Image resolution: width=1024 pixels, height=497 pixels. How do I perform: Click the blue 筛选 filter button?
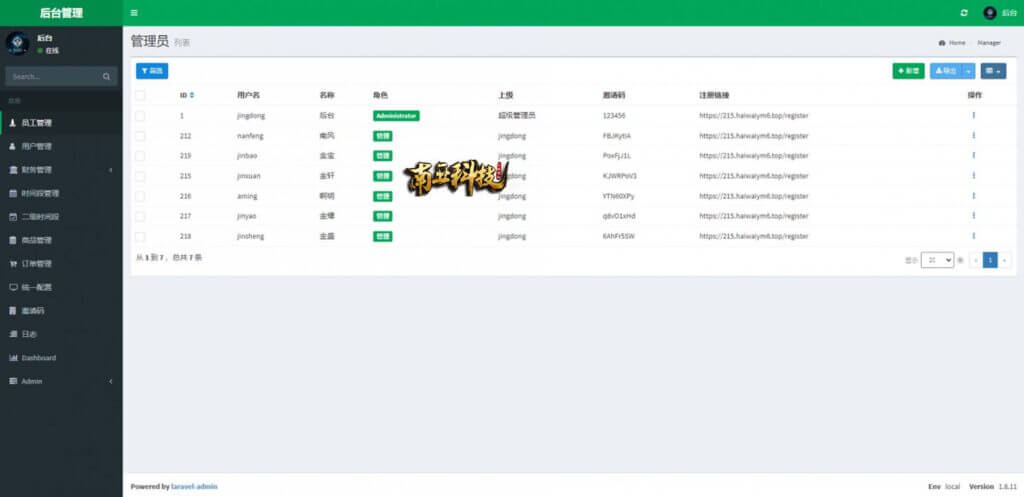pyautogui.click(x=152, y=71)
